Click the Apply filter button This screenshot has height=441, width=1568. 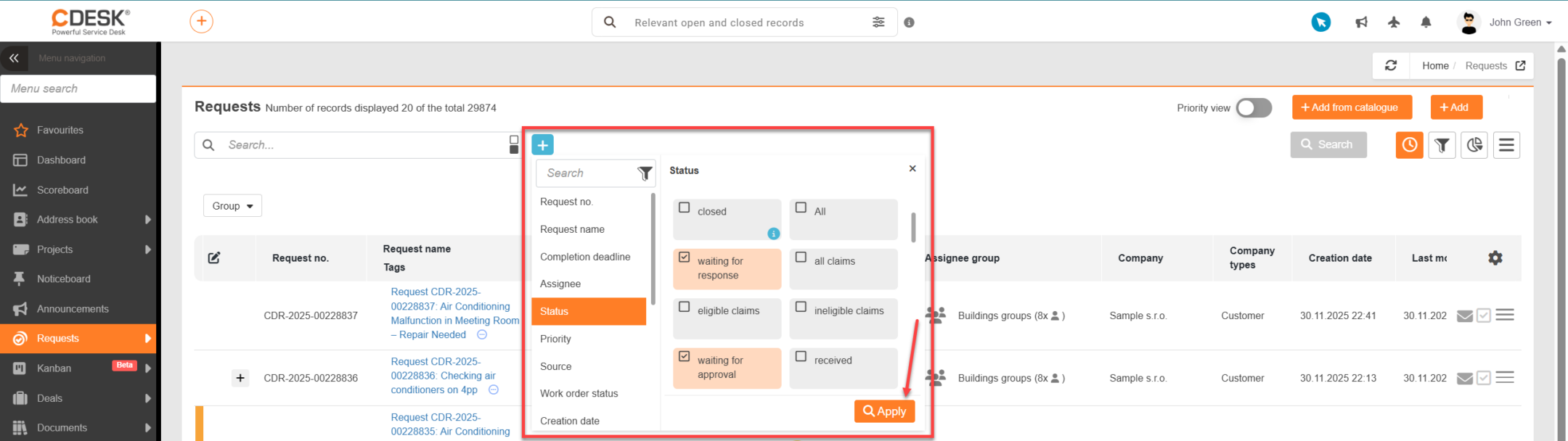pyautogui.click(x=884, y=411)
